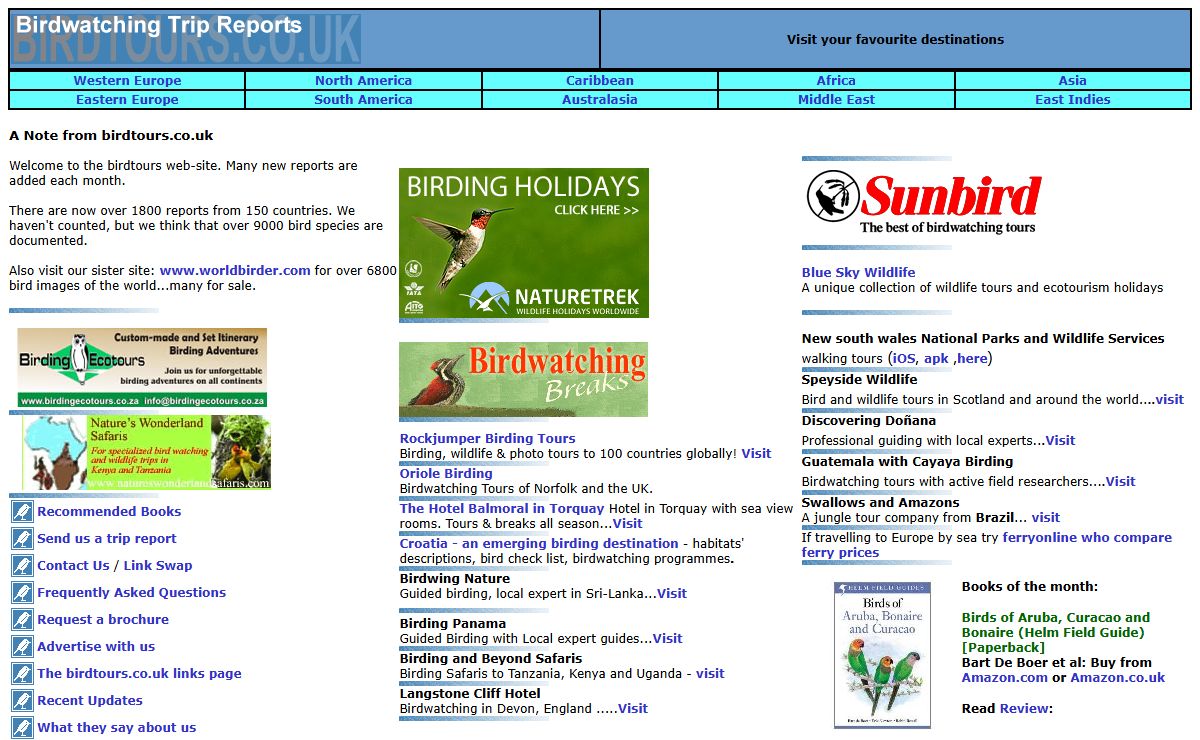
Task: Click the bird icon beside Contact Us
Action: tap(22, 566)
